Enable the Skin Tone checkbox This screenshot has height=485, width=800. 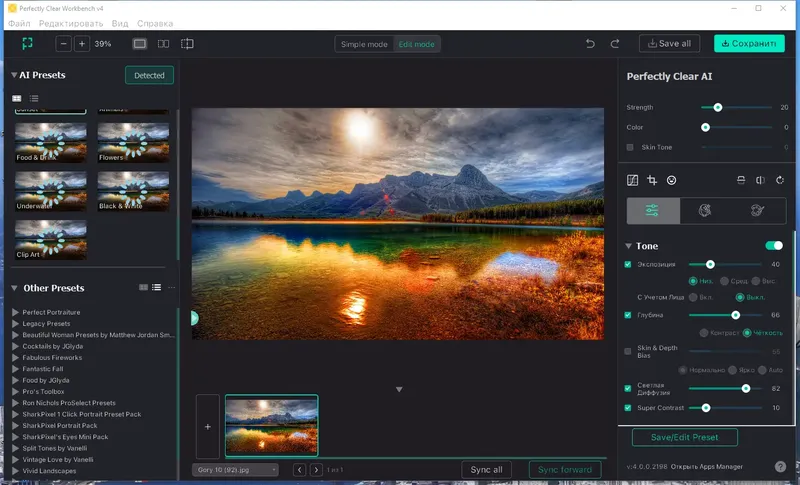(630, 147)
